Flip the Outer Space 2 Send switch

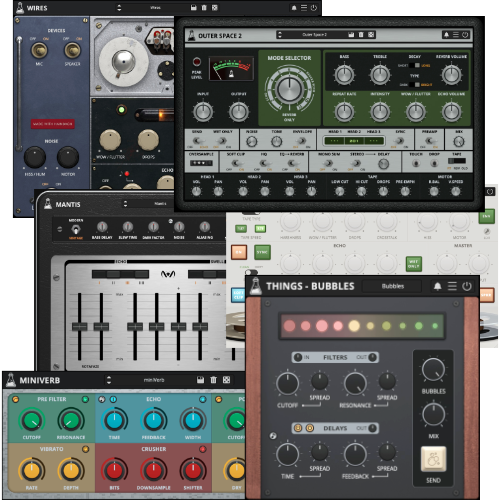coord(197,141)
